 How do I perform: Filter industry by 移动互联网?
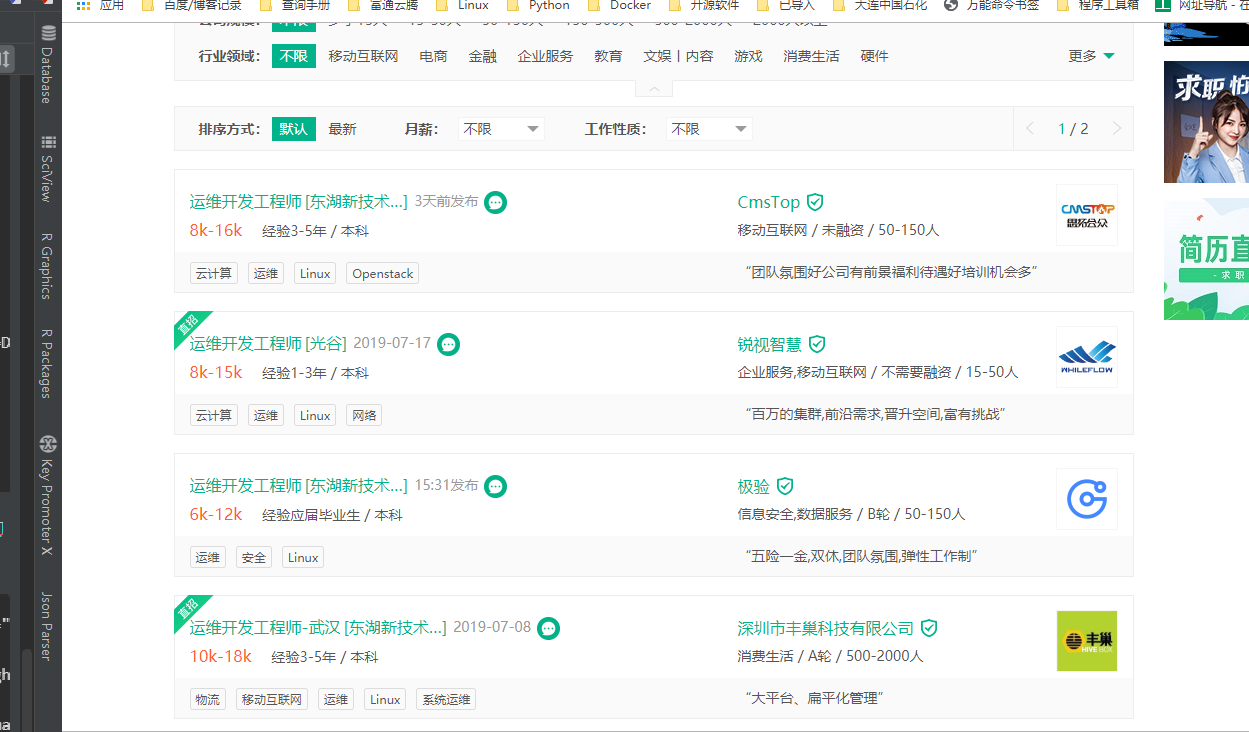point(363,56)
